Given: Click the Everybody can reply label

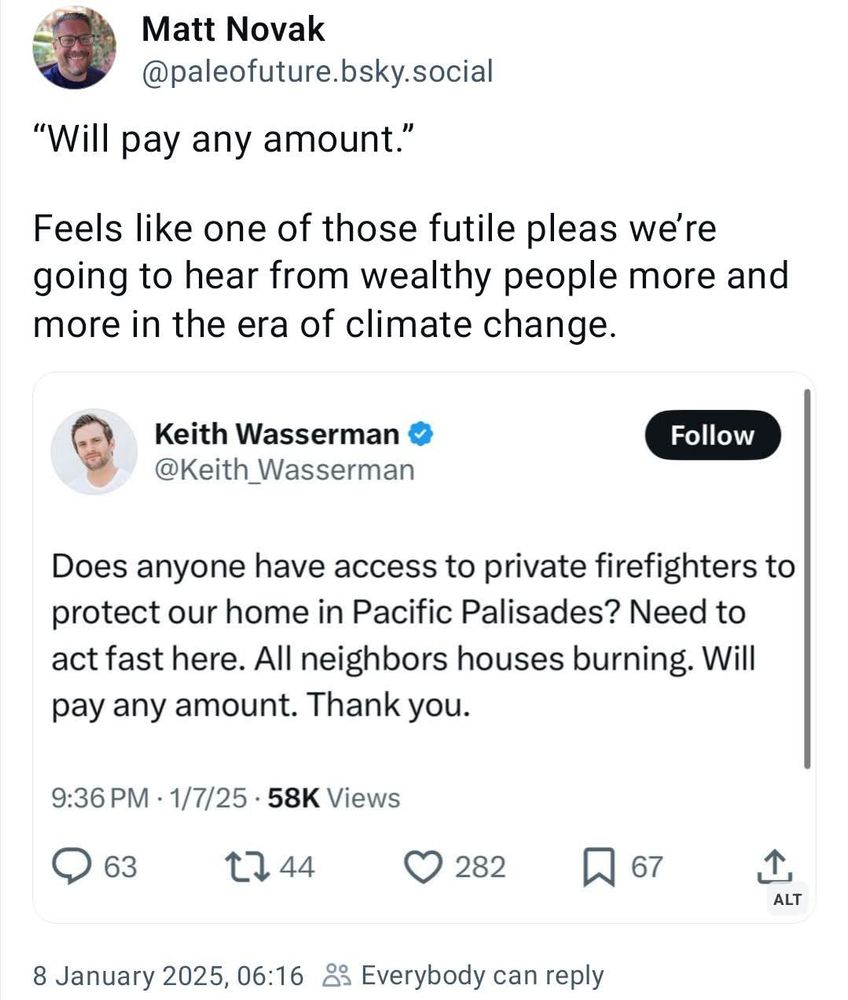Looking at the screenshot, I should 481,975.
